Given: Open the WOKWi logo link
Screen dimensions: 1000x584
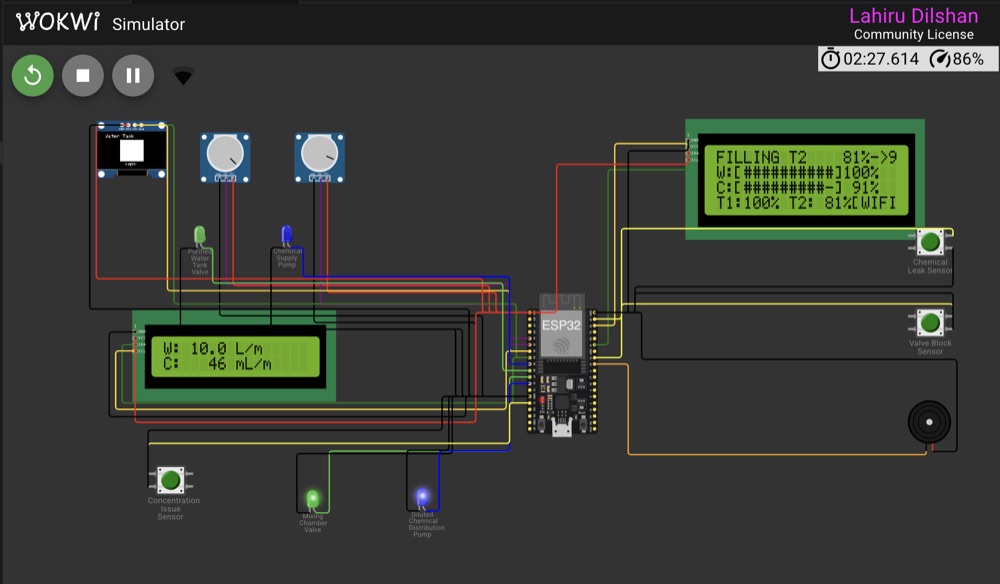Looking at the screenshot, I should (x=58, y=22).
